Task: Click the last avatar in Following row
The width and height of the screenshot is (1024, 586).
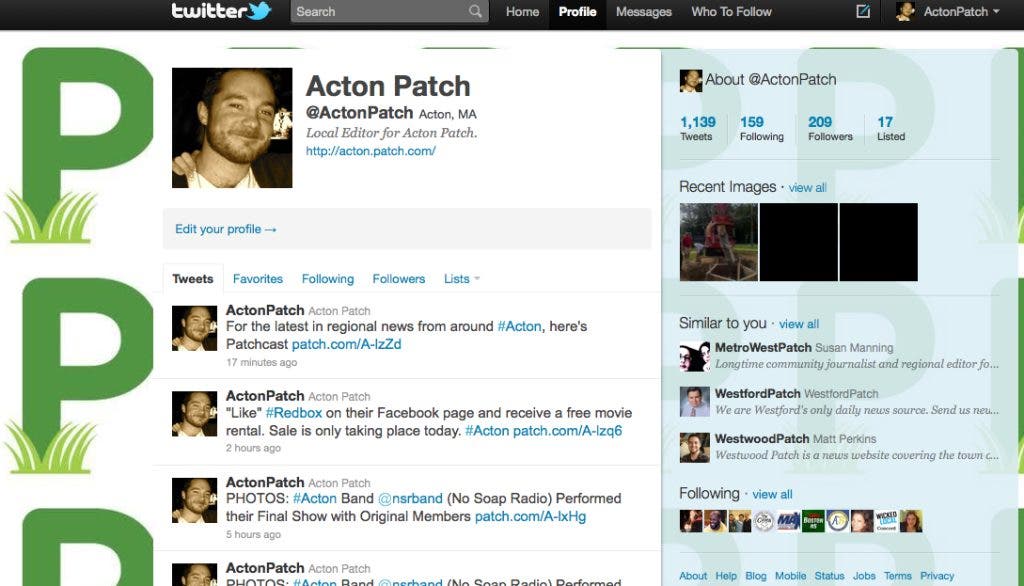Action: coord(911,521)
